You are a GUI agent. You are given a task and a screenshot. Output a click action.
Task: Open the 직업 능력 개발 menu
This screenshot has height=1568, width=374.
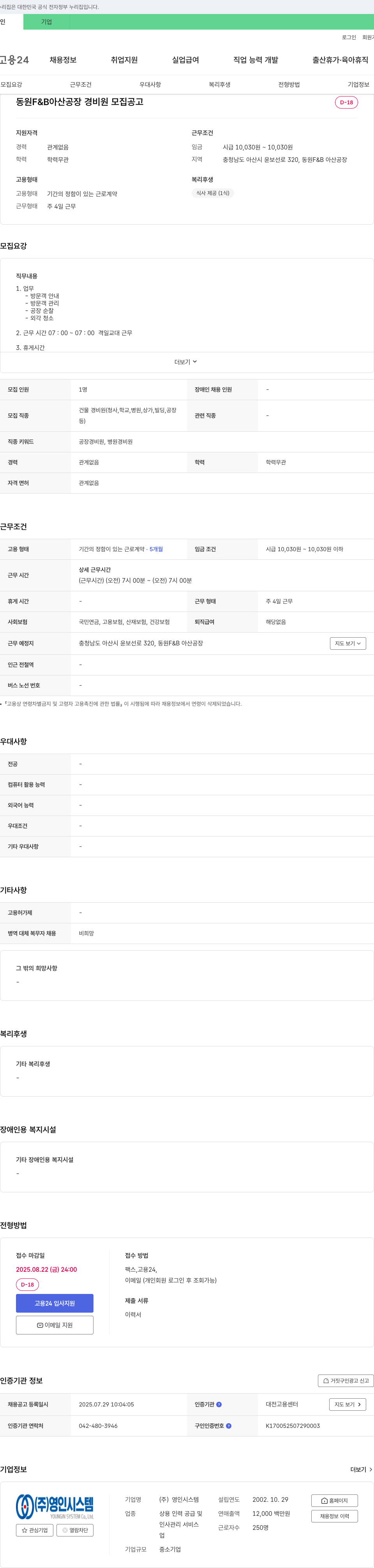[x=256, y=60]
